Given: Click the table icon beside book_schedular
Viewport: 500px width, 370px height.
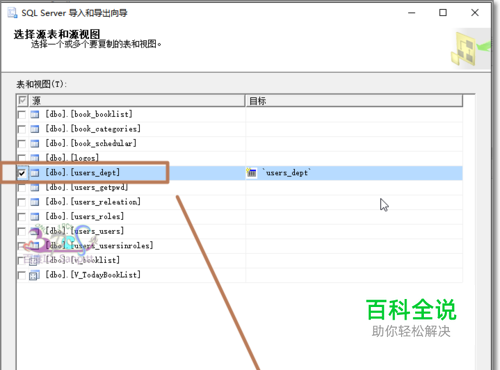Looking at the screenshot, I should click(x=35, y=144).
